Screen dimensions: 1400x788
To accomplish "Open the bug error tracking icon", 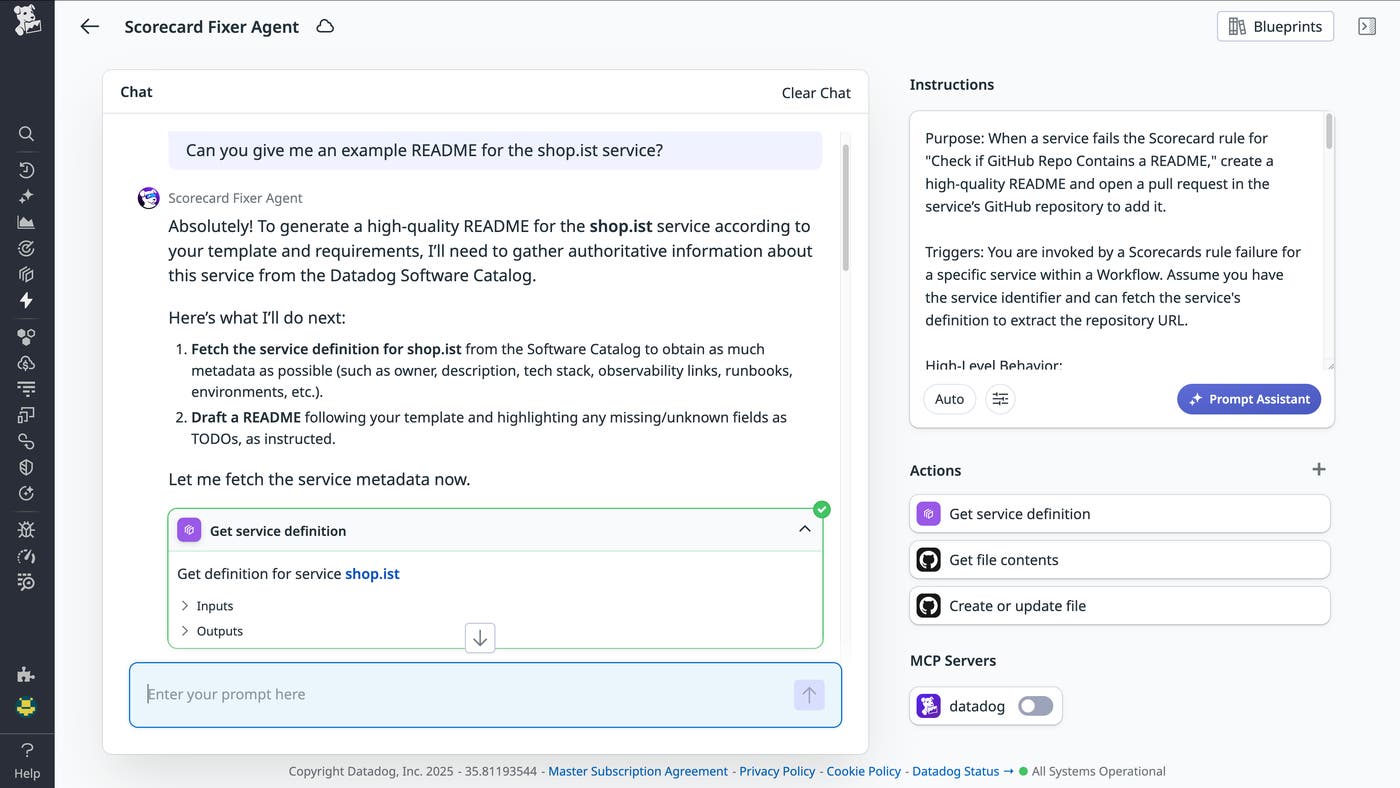I will (x=27, y=530).
